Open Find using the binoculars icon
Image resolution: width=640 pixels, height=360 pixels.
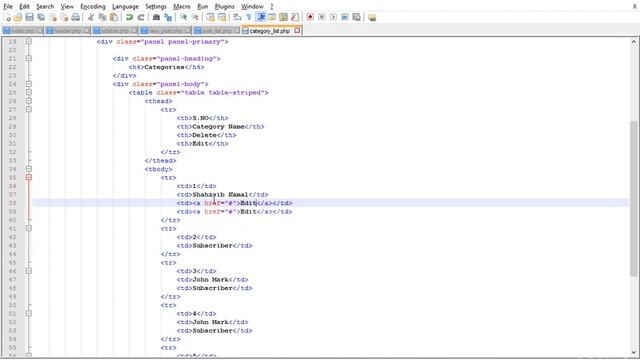point(156,17)
